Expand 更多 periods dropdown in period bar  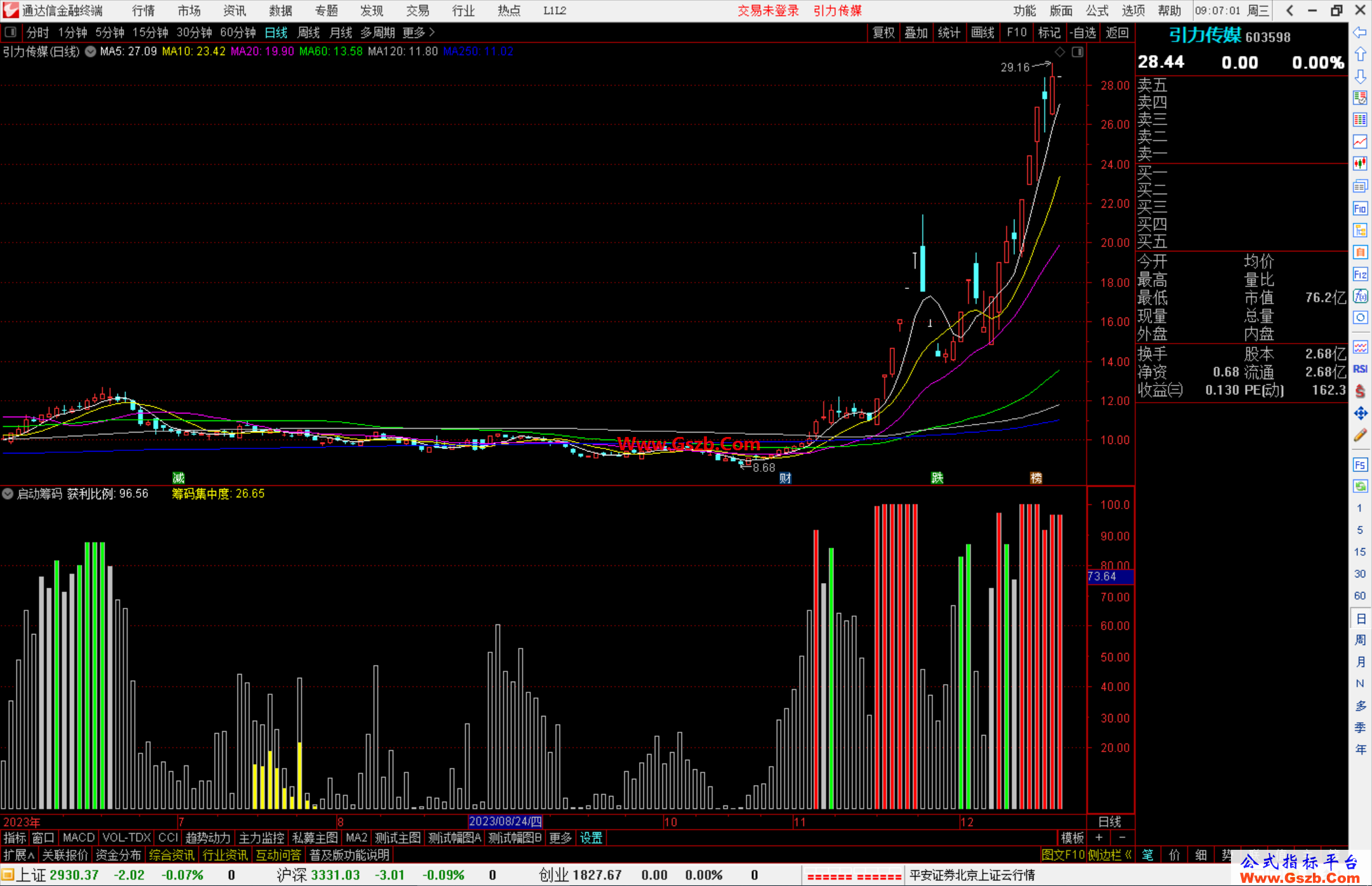pyautogui.click(x=419, y=32)
